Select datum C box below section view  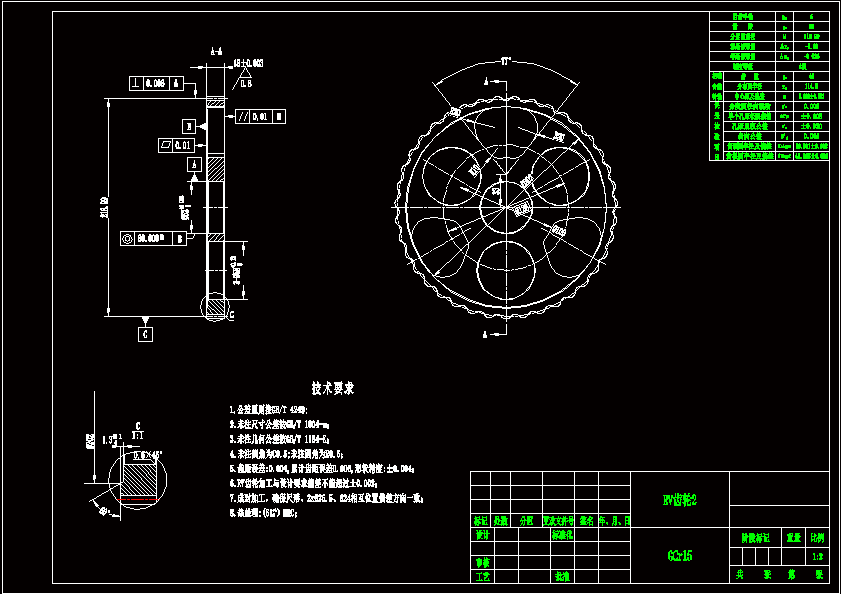coord(145,334)
